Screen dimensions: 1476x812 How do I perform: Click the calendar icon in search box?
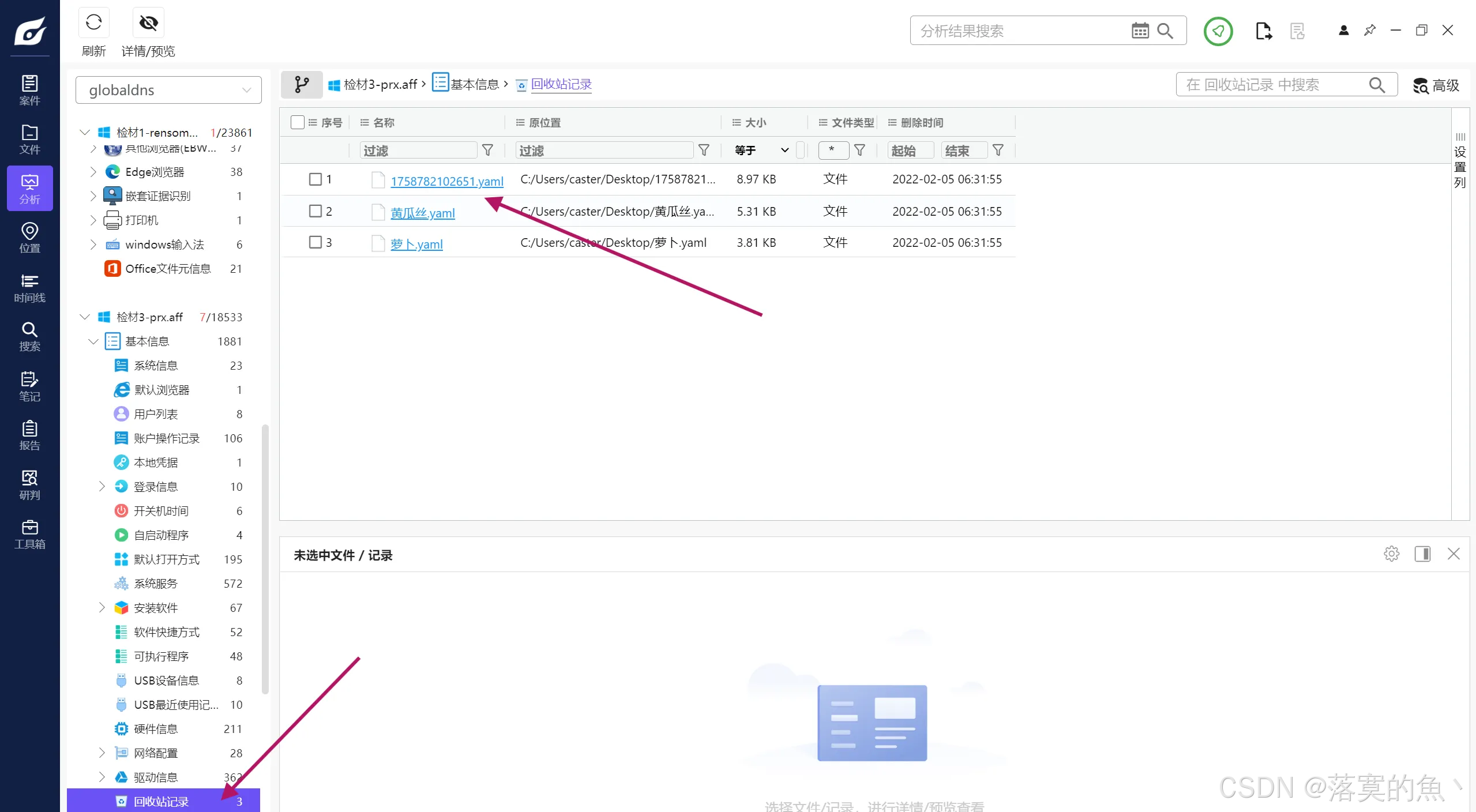click(1140, 31)
